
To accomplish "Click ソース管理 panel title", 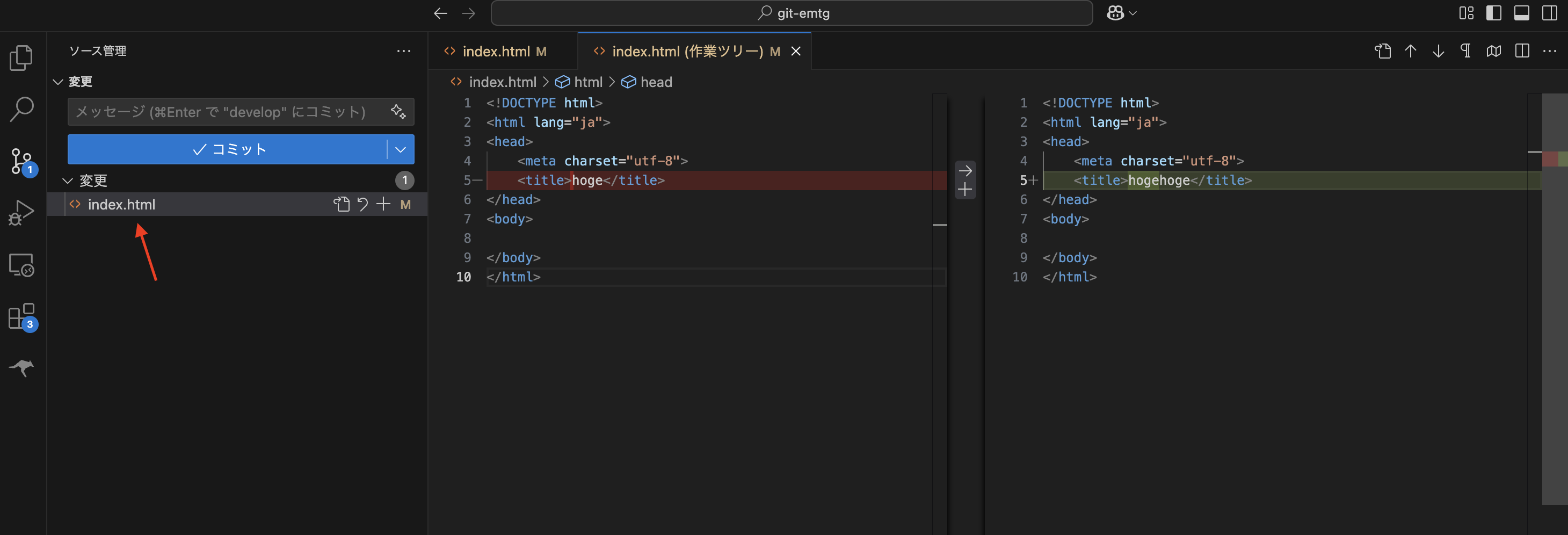I will (x=97, y=51).
